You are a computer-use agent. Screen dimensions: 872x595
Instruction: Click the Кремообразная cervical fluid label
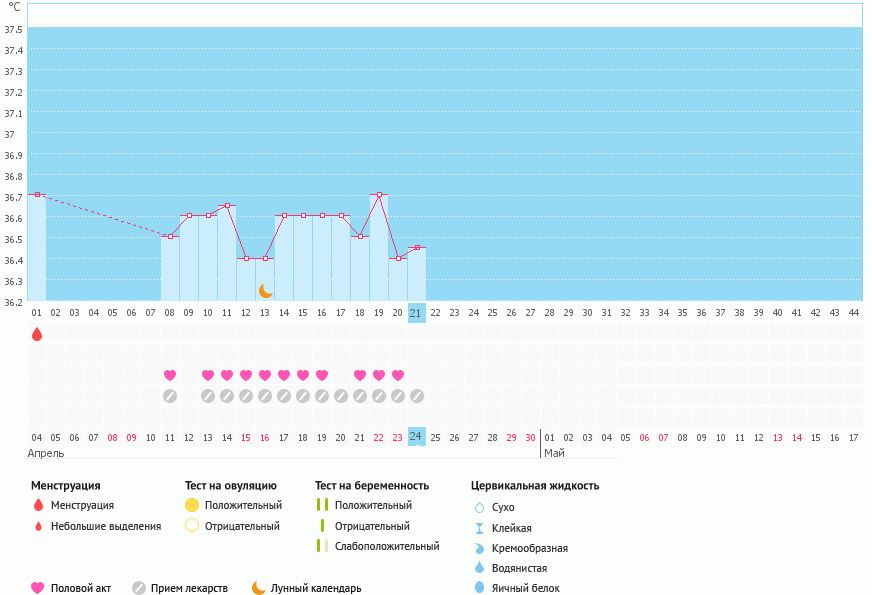tap(530, 548)
